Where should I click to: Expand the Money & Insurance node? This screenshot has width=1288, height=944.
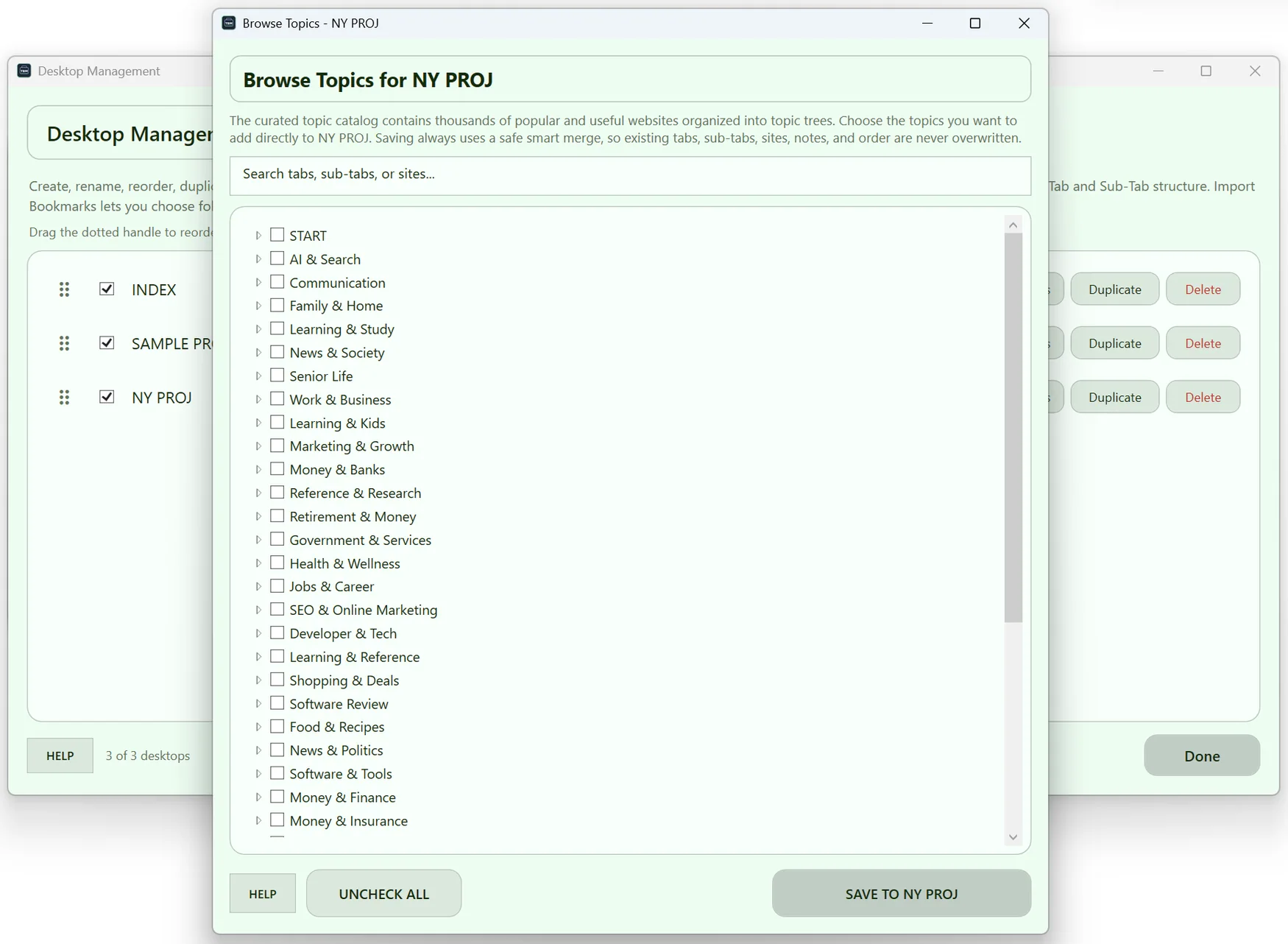[x=258, y=820]
